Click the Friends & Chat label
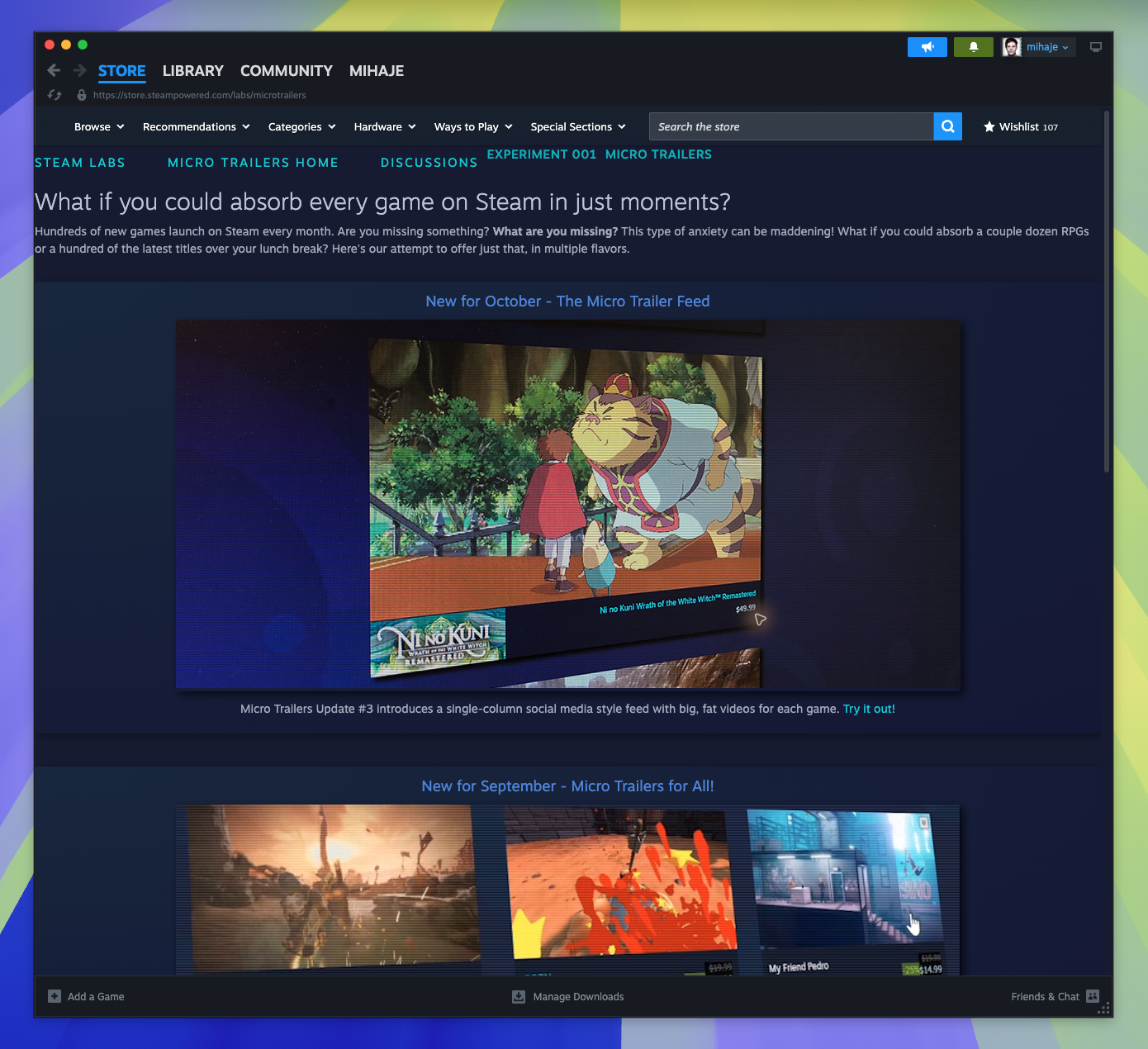Screen dimensions: 1148x1049 click(1045, 996)
